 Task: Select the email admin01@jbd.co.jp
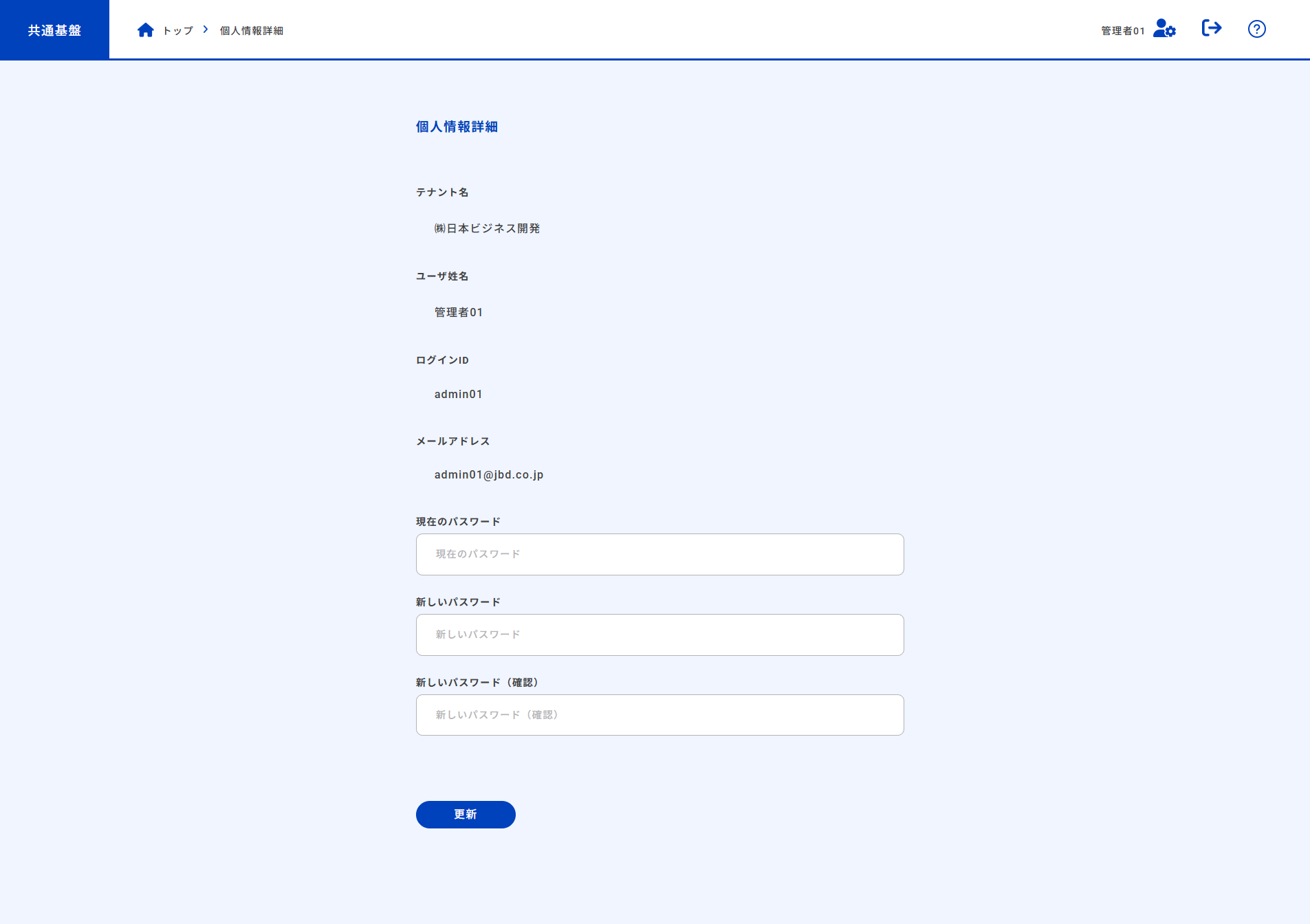coord(488,474)
